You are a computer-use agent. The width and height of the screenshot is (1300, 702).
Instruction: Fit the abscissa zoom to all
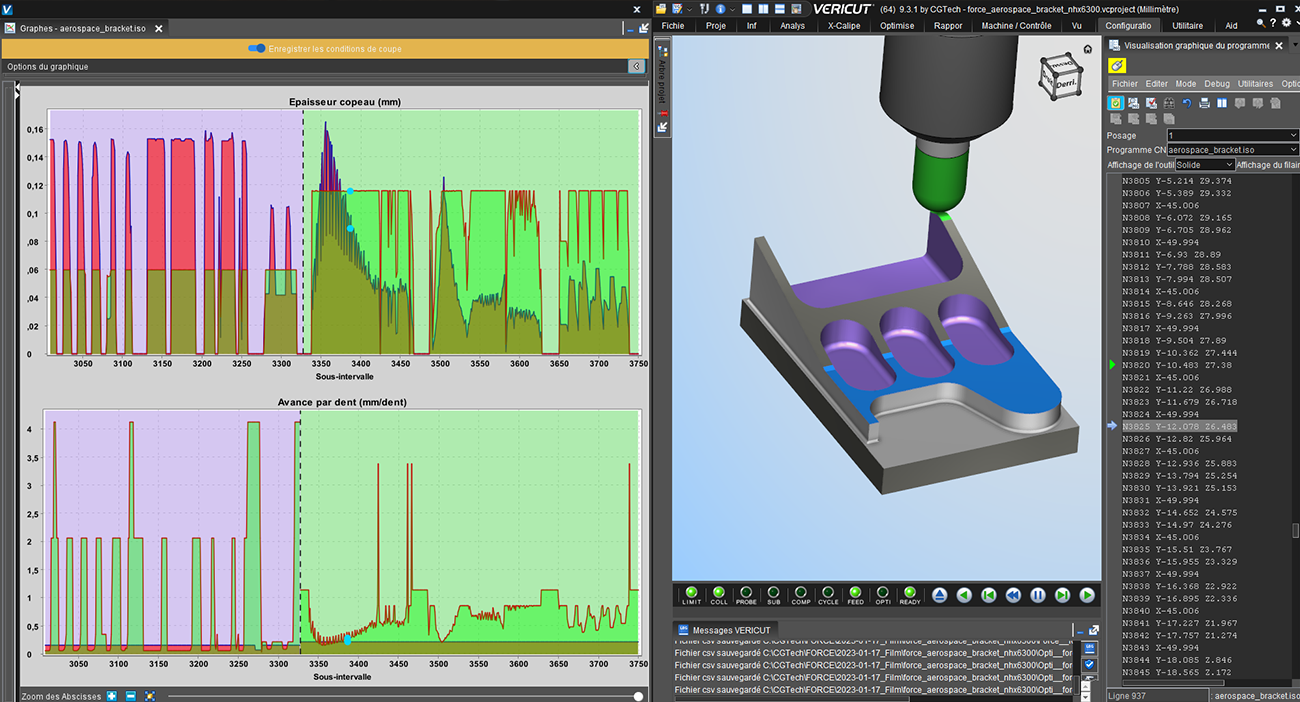tap(150, 696)
